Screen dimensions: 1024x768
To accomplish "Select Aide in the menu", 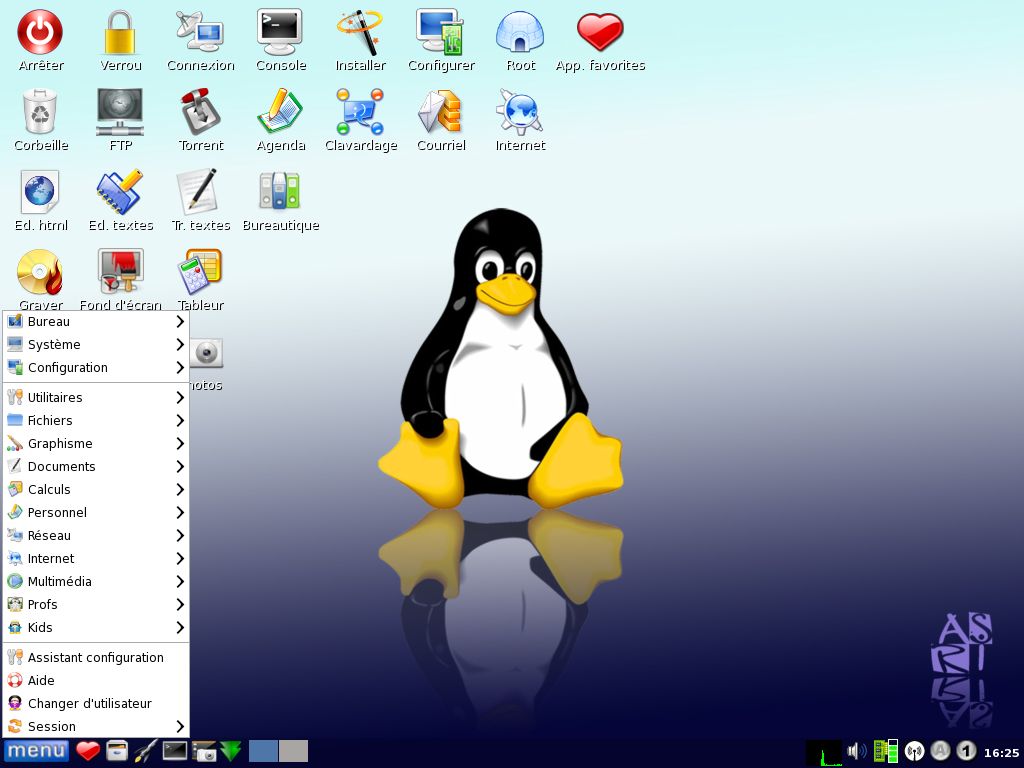I will coord(96,680).
